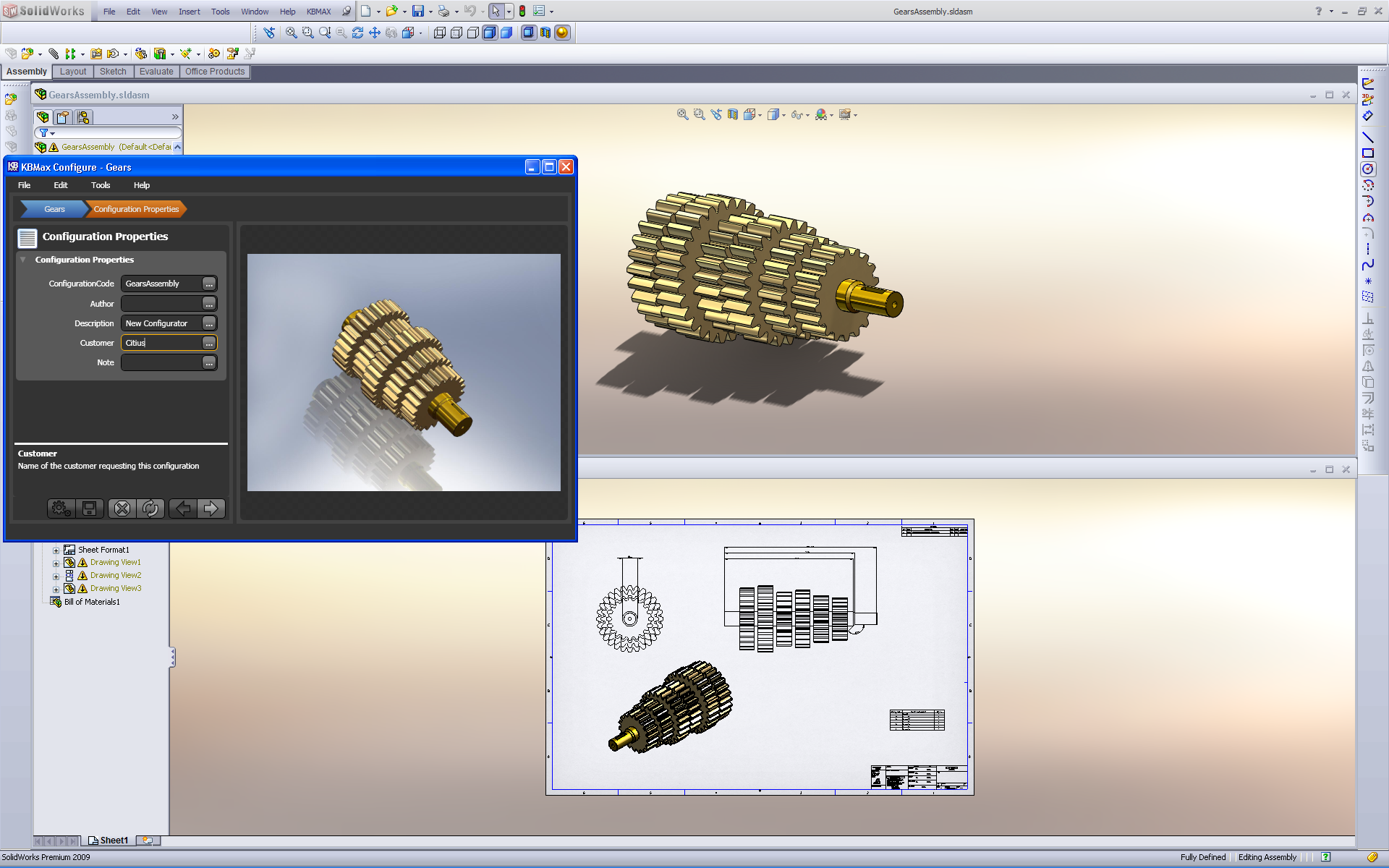
Task: Select the Configuration Properties tab
Action: click(135, 209)
